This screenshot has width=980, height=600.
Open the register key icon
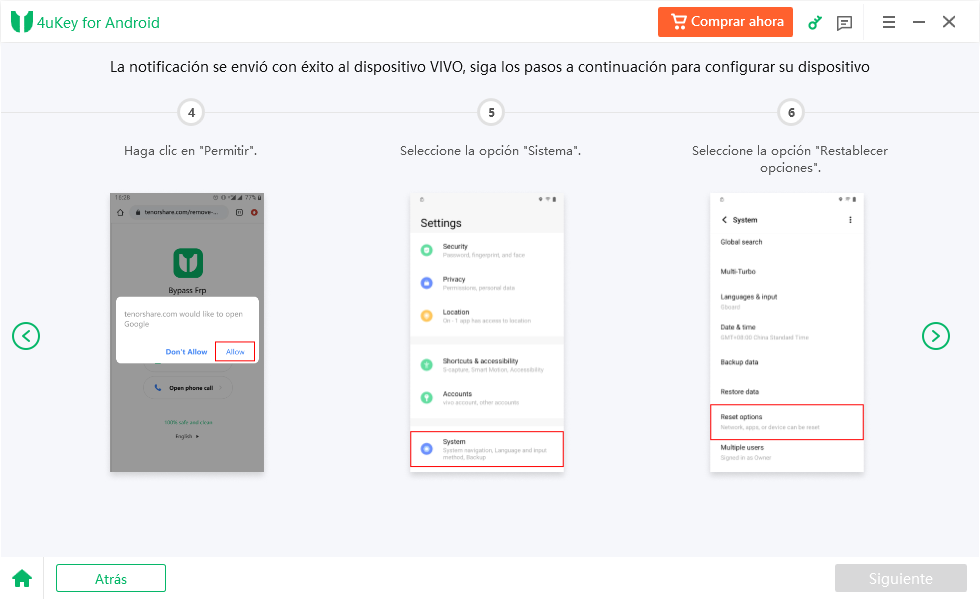pyautogui.click(x=814, y=22)
